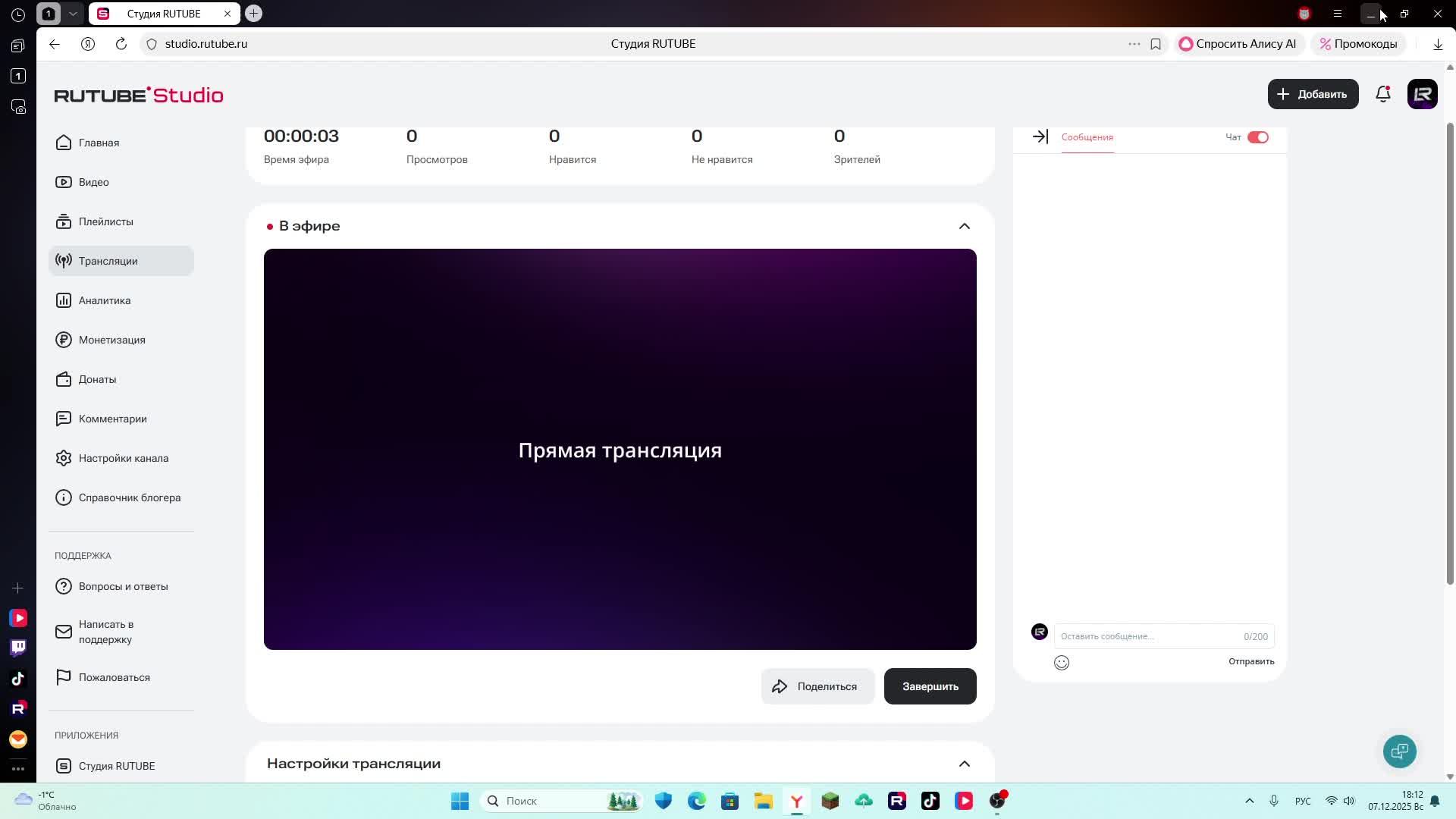
Task: Open the notifications bell
Action: click(x=1382, y=94)
